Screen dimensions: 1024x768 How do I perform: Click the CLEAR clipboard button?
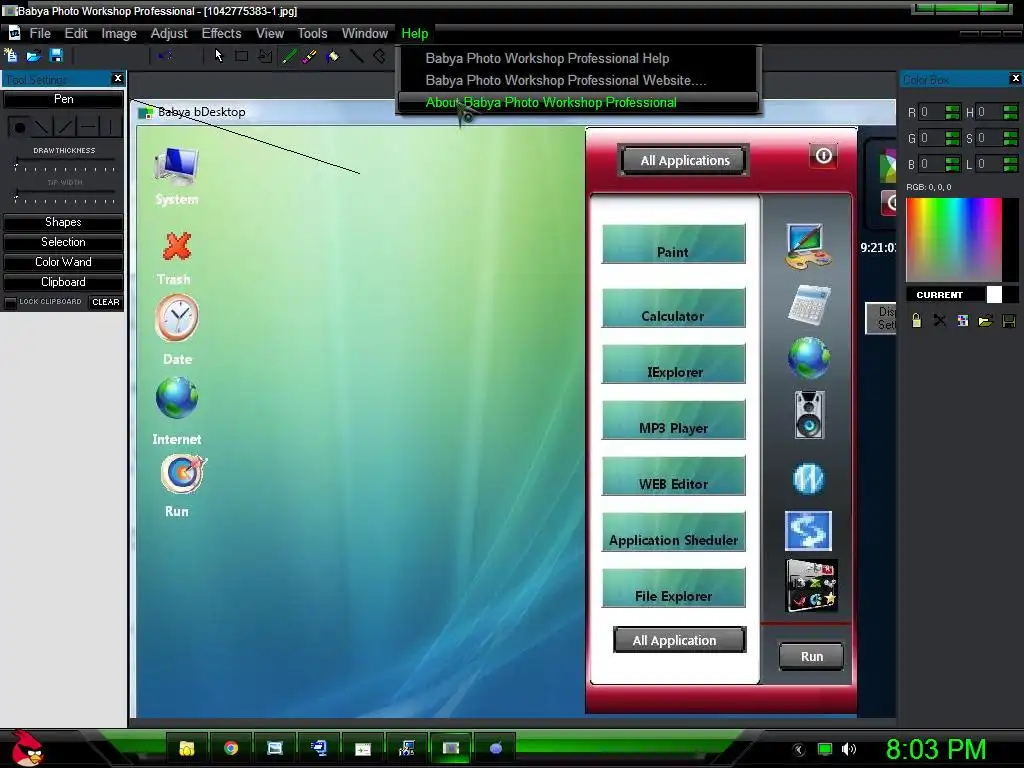(106, 302)
